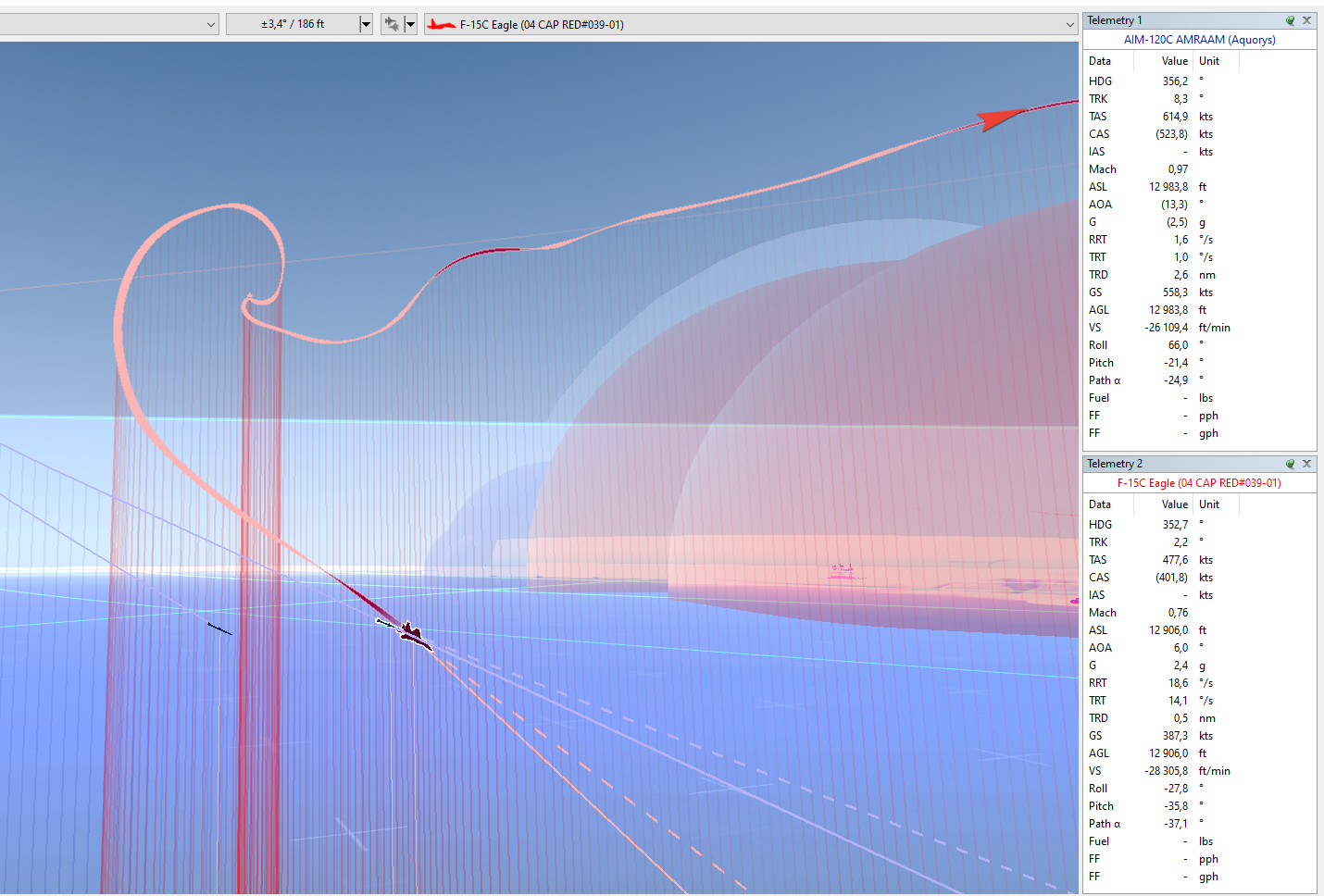The width and height of the screenshot is (1324, 896).
Task: Click the Data column header in Telemetry 2
Action: [x=1100, y=504]
